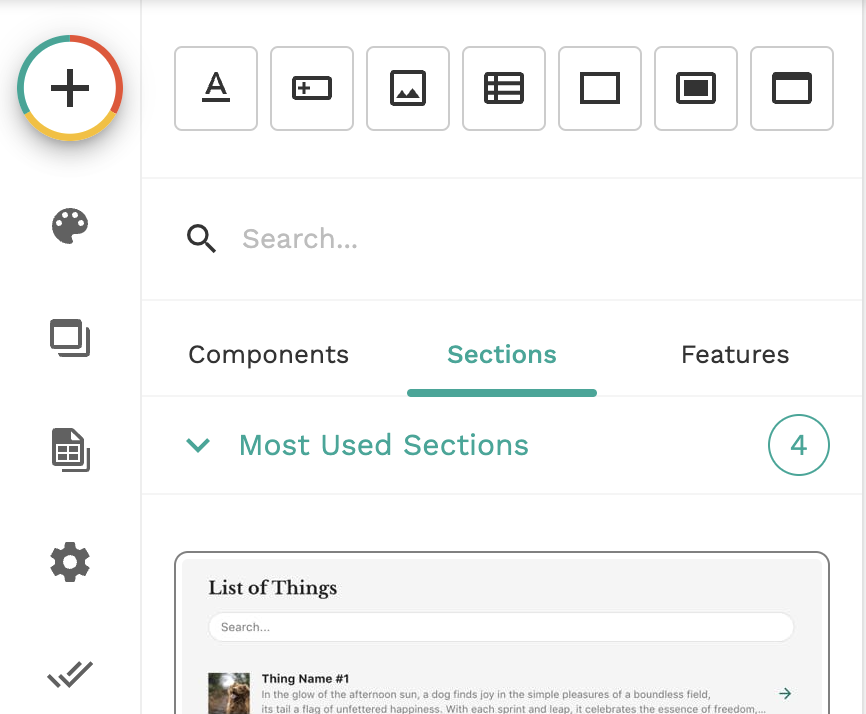Open the pages and windows panel
This screenshot has height=714, width=866.
pos(70,338)
